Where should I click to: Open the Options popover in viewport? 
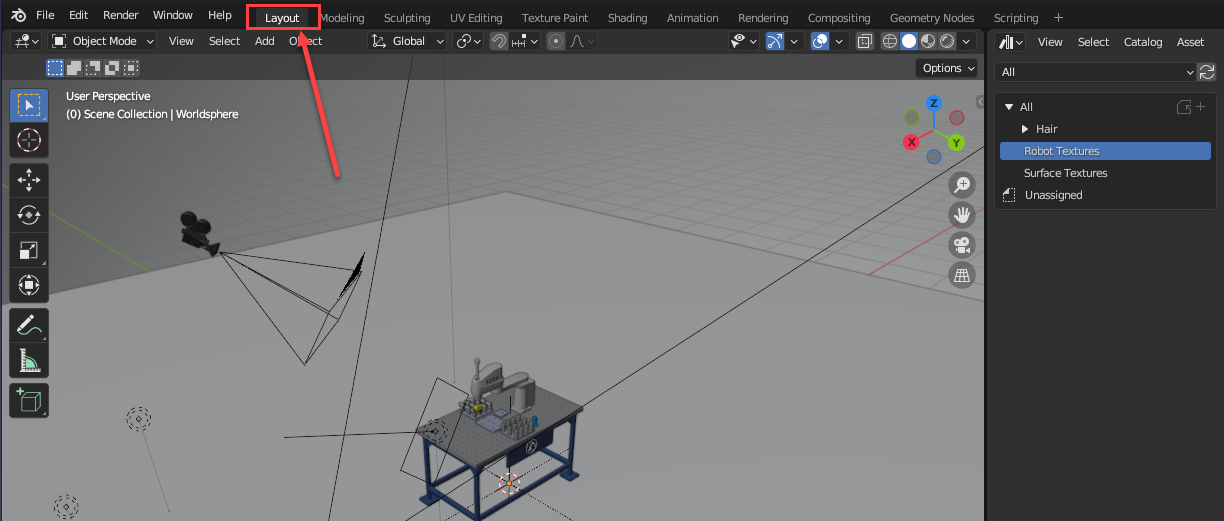[x=947, y=68]
